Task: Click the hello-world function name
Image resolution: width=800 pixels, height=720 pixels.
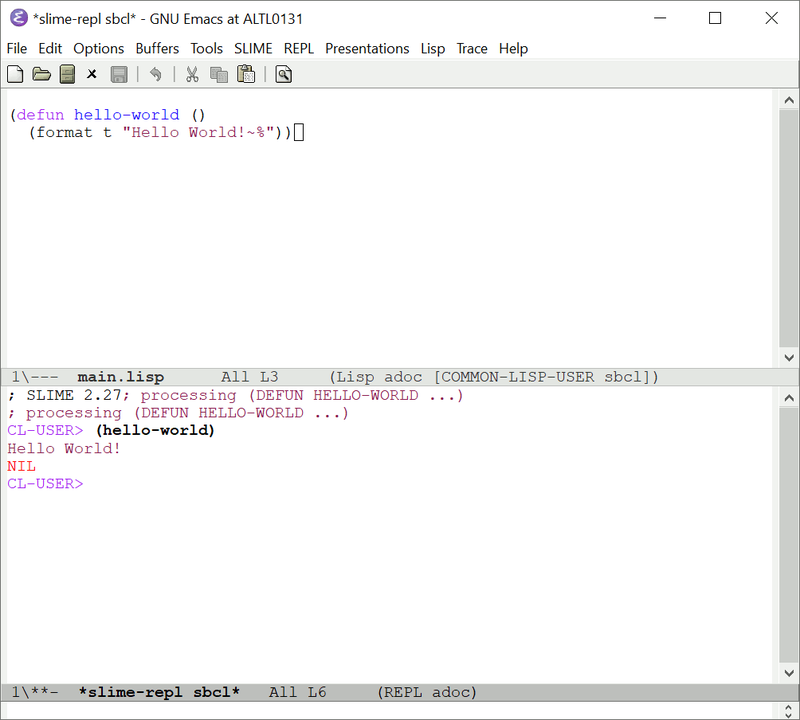Action: [126, 114]
